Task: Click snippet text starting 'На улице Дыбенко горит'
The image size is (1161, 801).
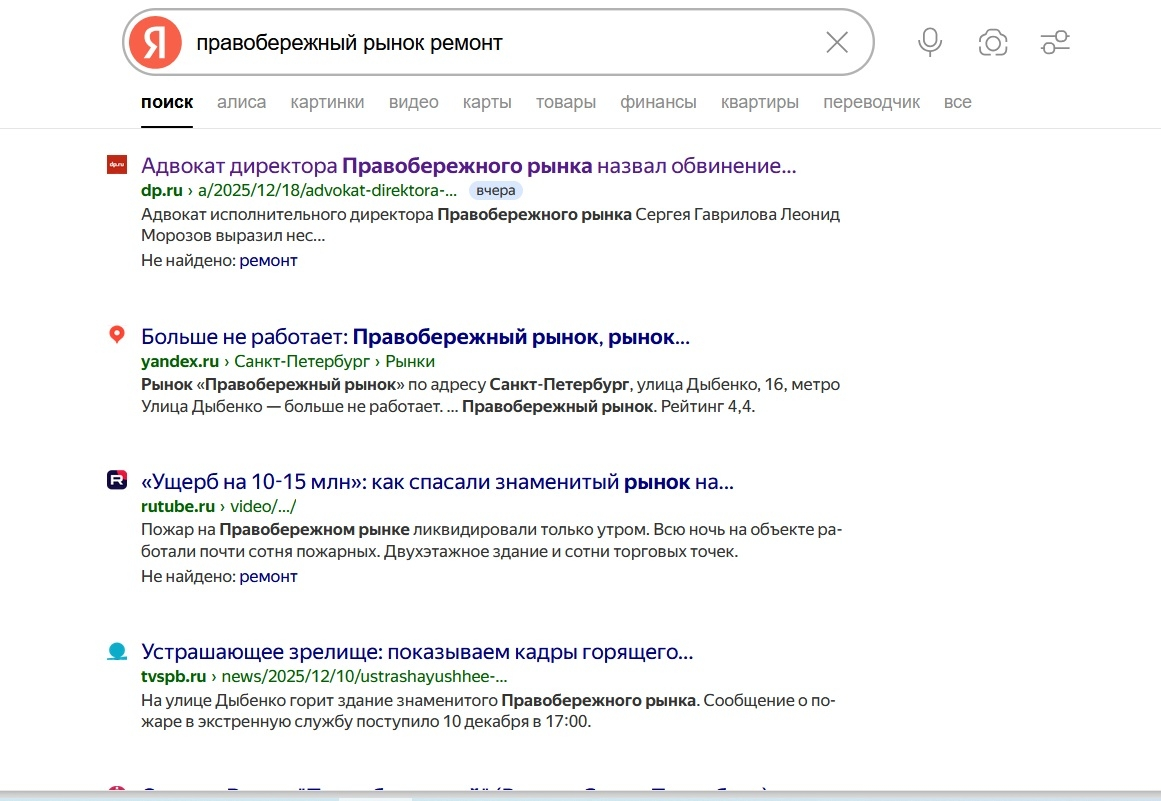Action: pyautogui.click(x=488, y=711)
